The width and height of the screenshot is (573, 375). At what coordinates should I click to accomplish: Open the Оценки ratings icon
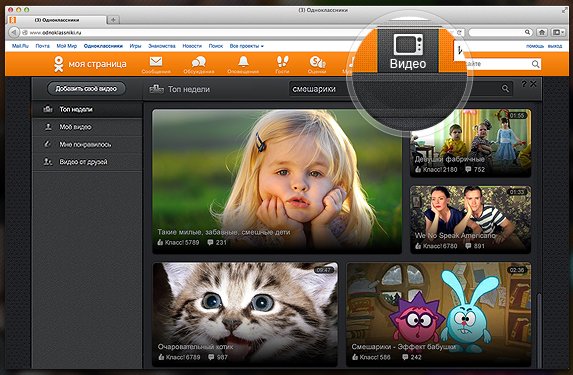pyautogui.click(x=317, y=62)
